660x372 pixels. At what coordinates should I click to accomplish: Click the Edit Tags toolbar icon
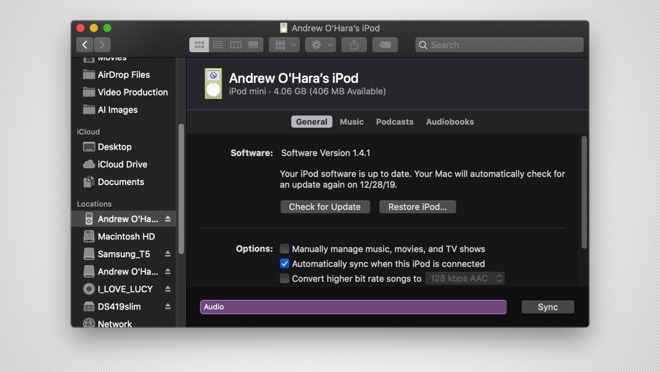click(x=385, y=45)
